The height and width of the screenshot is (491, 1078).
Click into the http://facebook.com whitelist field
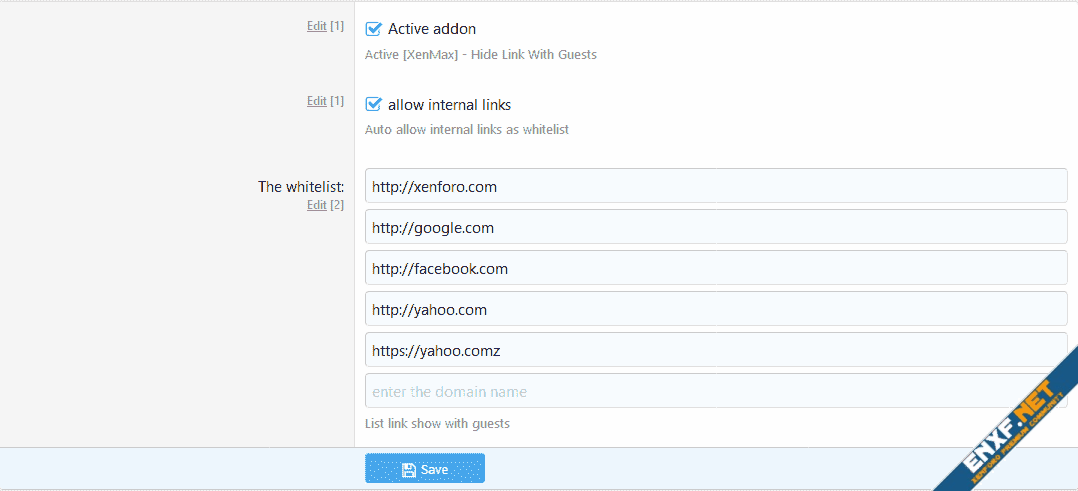coord(716,268)
